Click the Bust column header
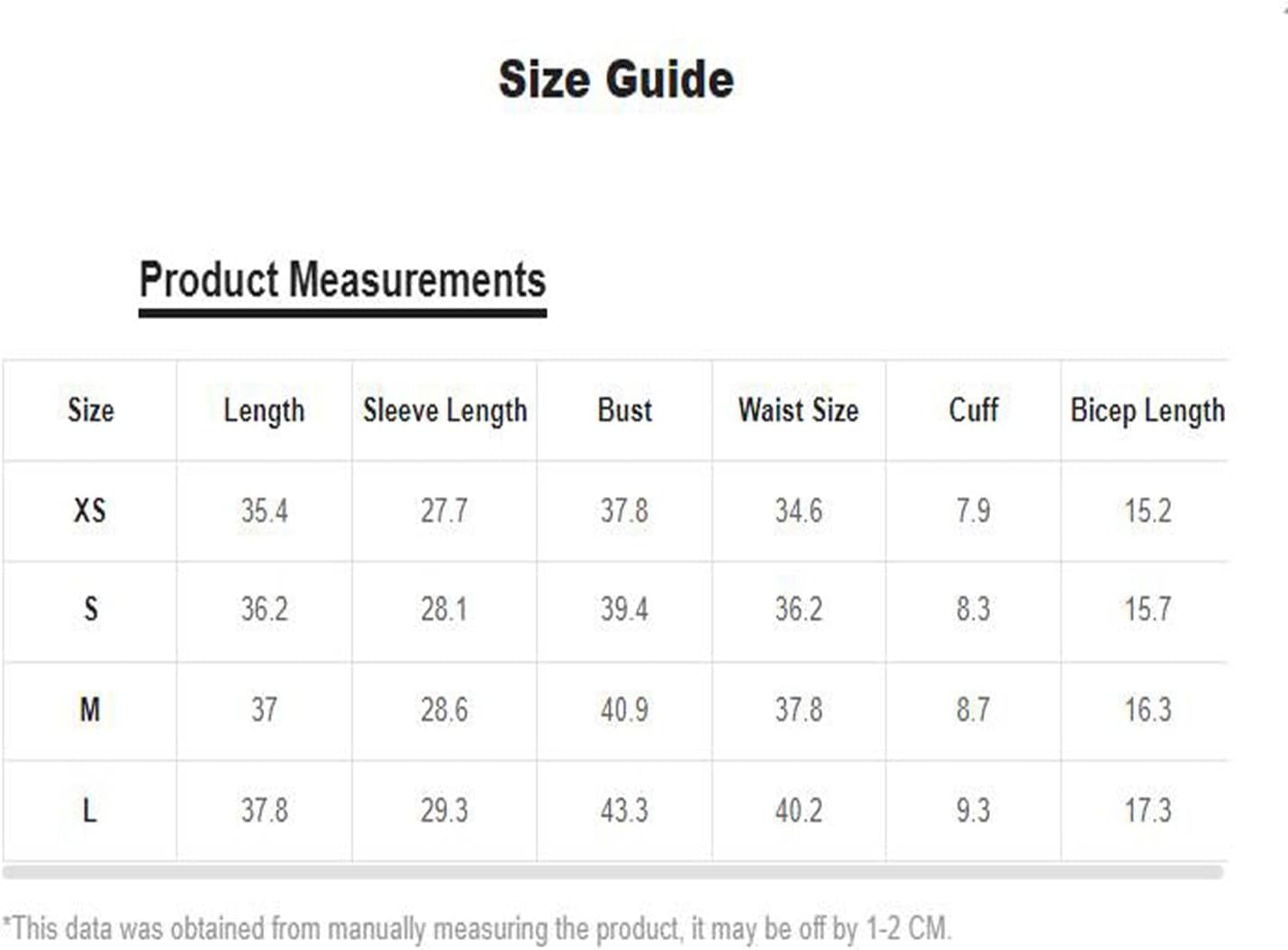This screenshot has width=1288, height=950. [624, 411]
